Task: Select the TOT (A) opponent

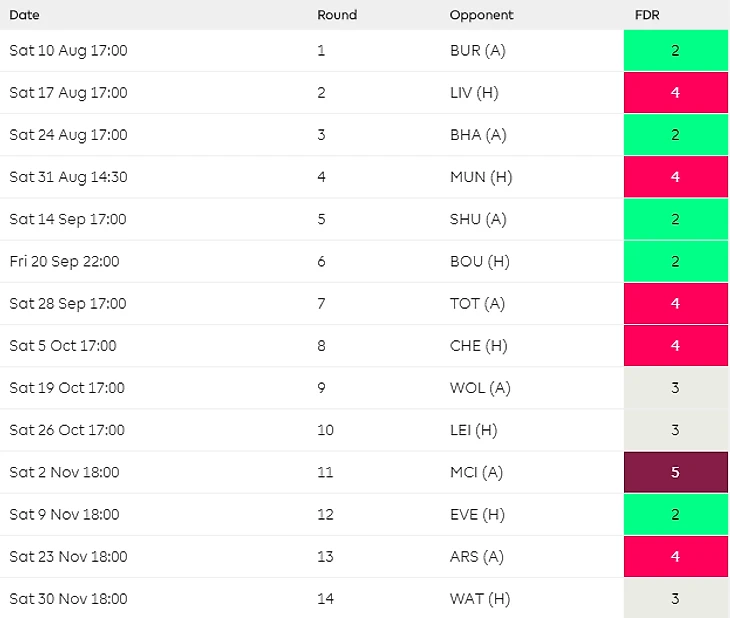Action: (x=479, y=303)
